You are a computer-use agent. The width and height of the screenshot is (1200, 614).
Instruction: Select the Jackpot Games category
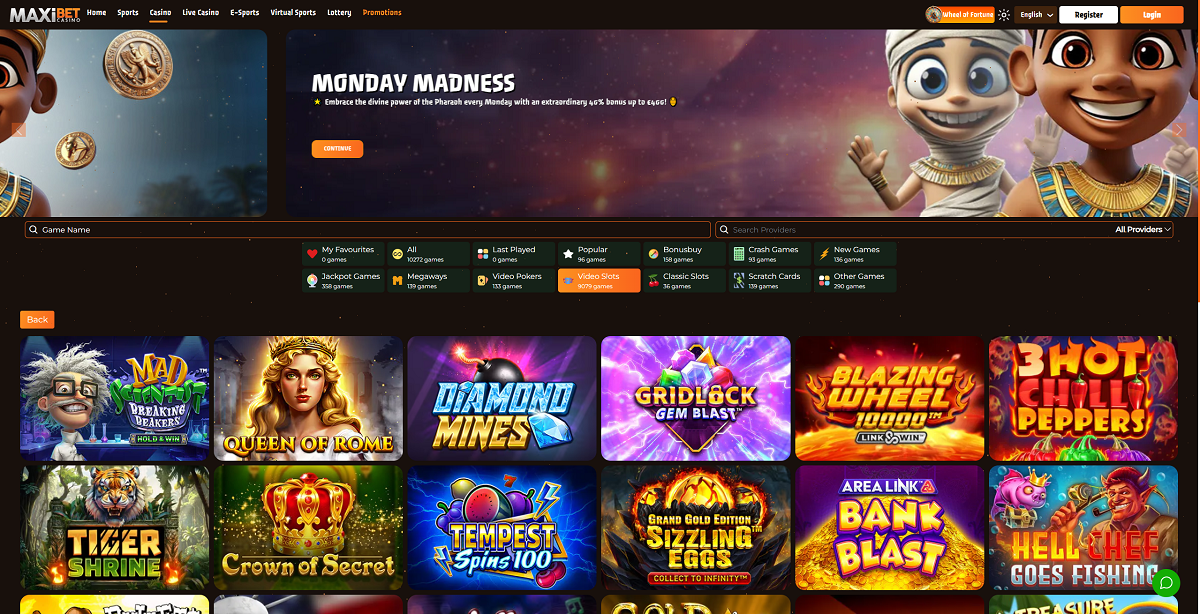[342, 281]
